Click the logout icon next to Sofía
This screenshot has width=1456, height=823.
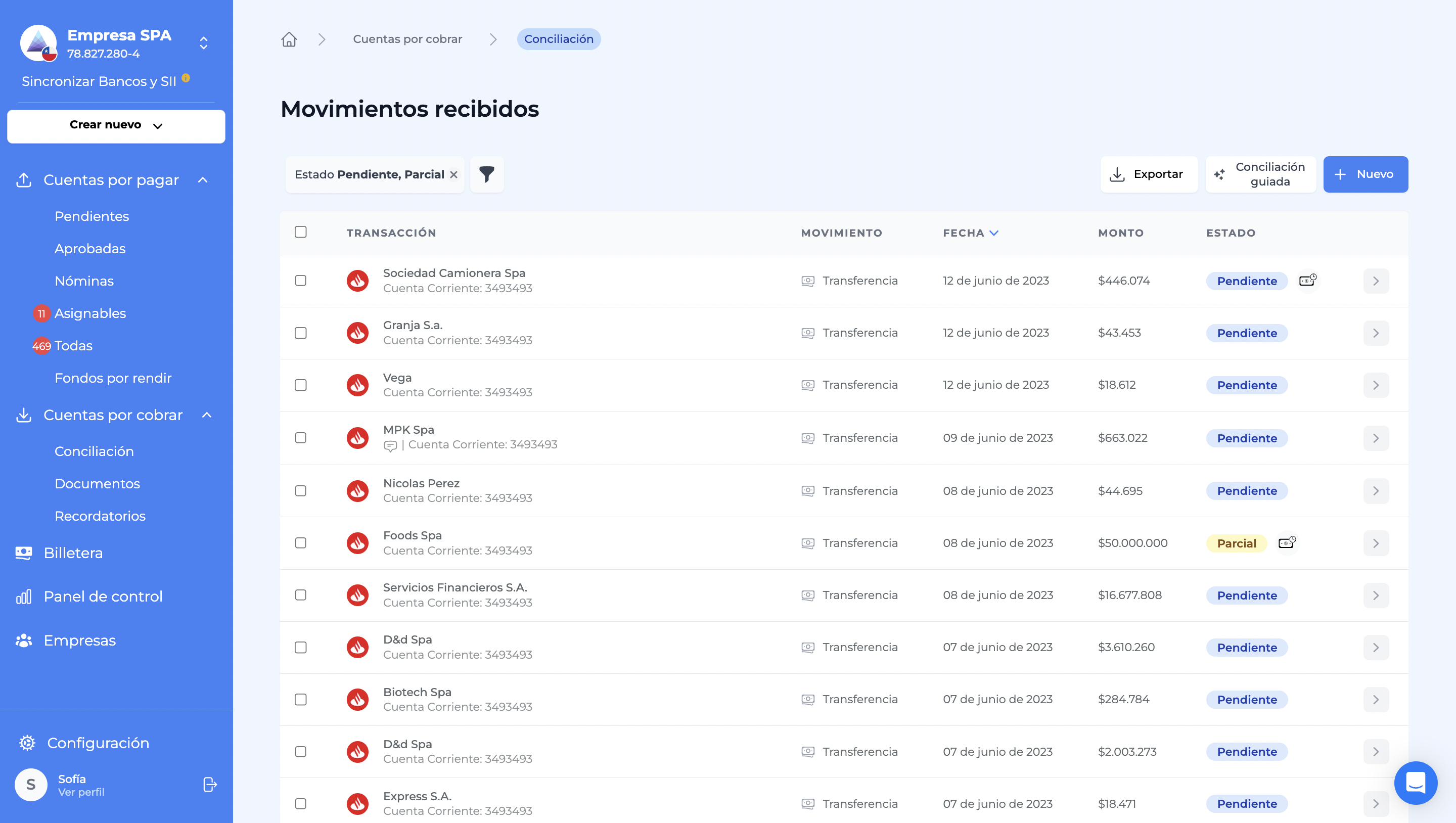(x=209, y=784)
